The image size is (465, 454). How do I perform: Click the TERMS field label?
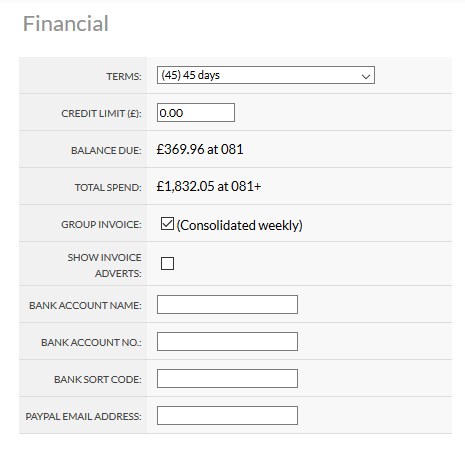pyautogui.click(x=124, y=77)
